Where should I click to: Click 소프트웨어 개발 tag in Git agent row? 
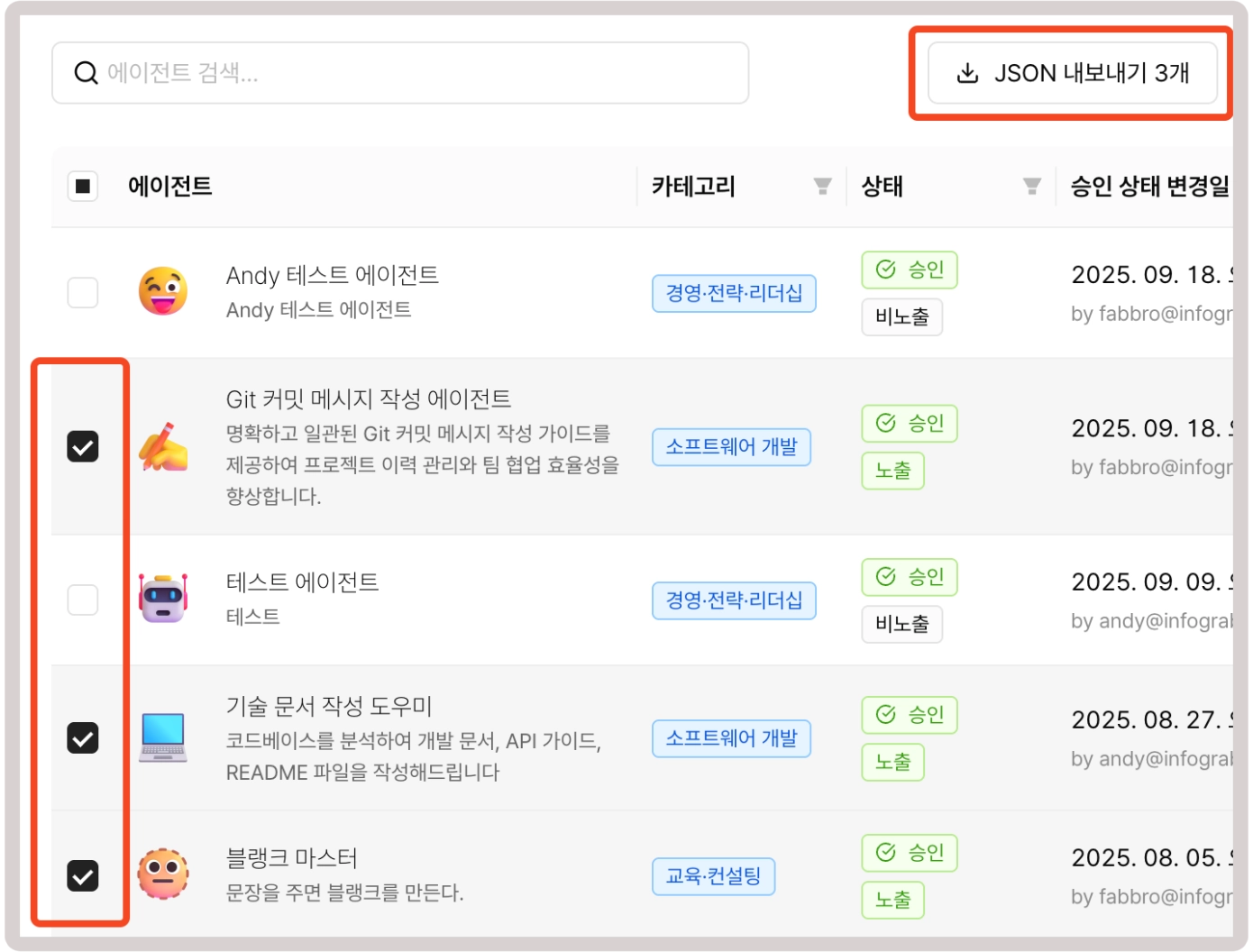coord(731,447)
